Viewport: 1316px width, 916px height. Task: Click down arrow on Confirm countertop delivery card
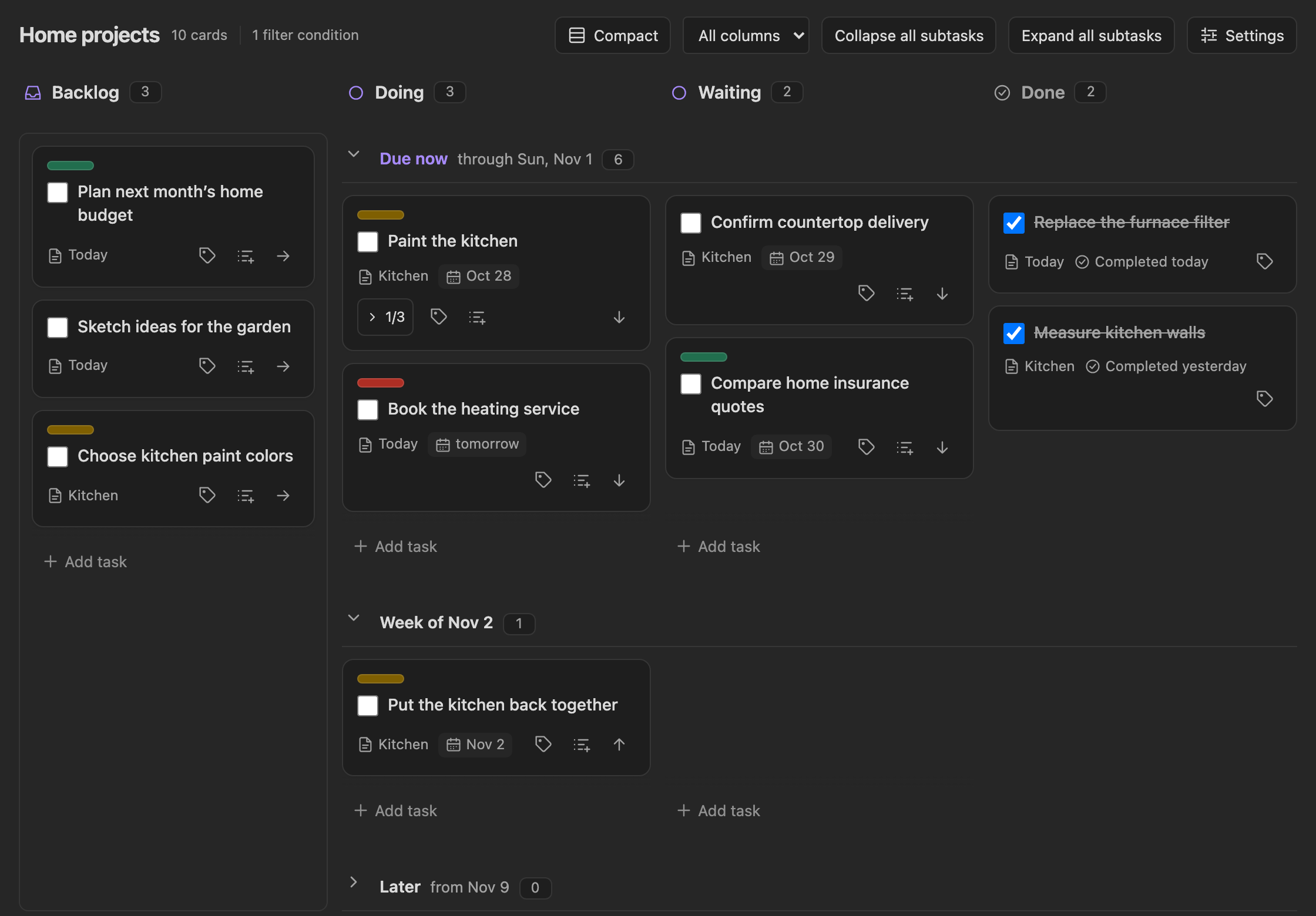click(x=942, y=293)
